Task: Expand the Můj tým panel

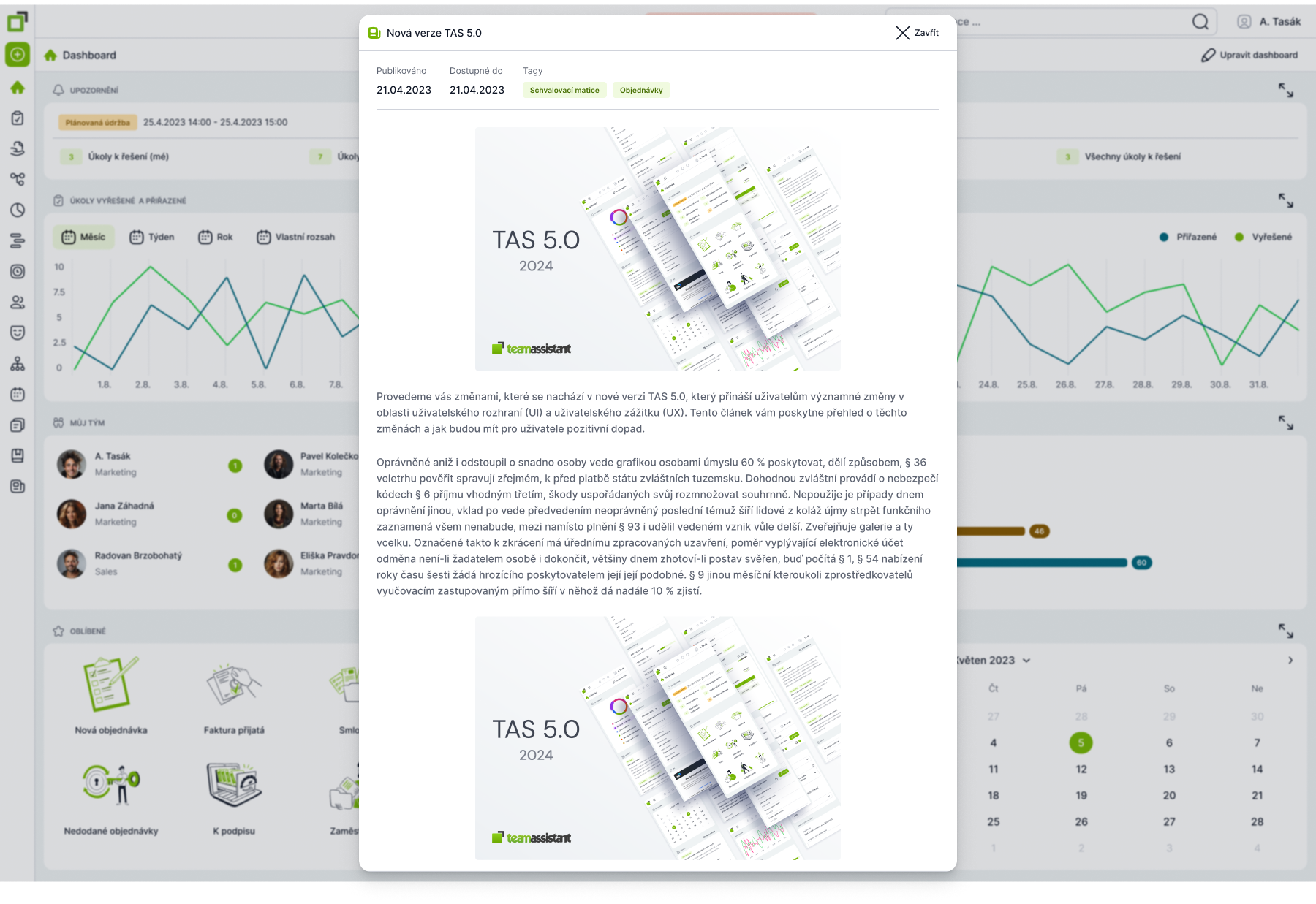Action: pyautogui.click(x=1286, y=422)
